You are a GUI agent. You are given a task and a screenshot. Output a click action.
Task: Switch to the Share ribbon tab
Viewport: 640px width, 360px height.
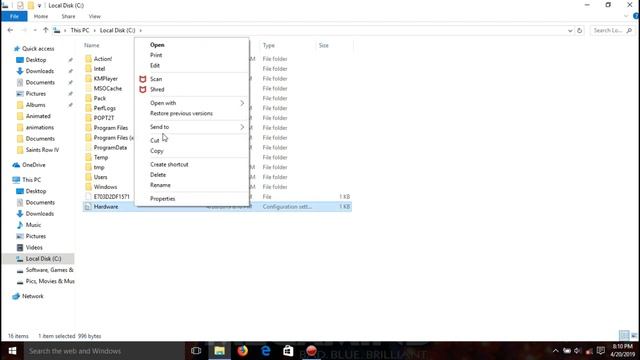point(68,16)
